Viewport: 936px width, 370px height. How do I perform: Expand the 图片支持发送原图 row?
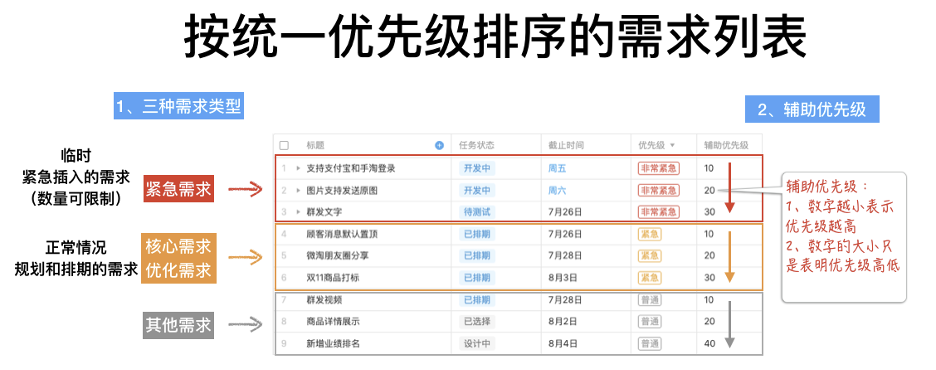[x=298, y=190]
